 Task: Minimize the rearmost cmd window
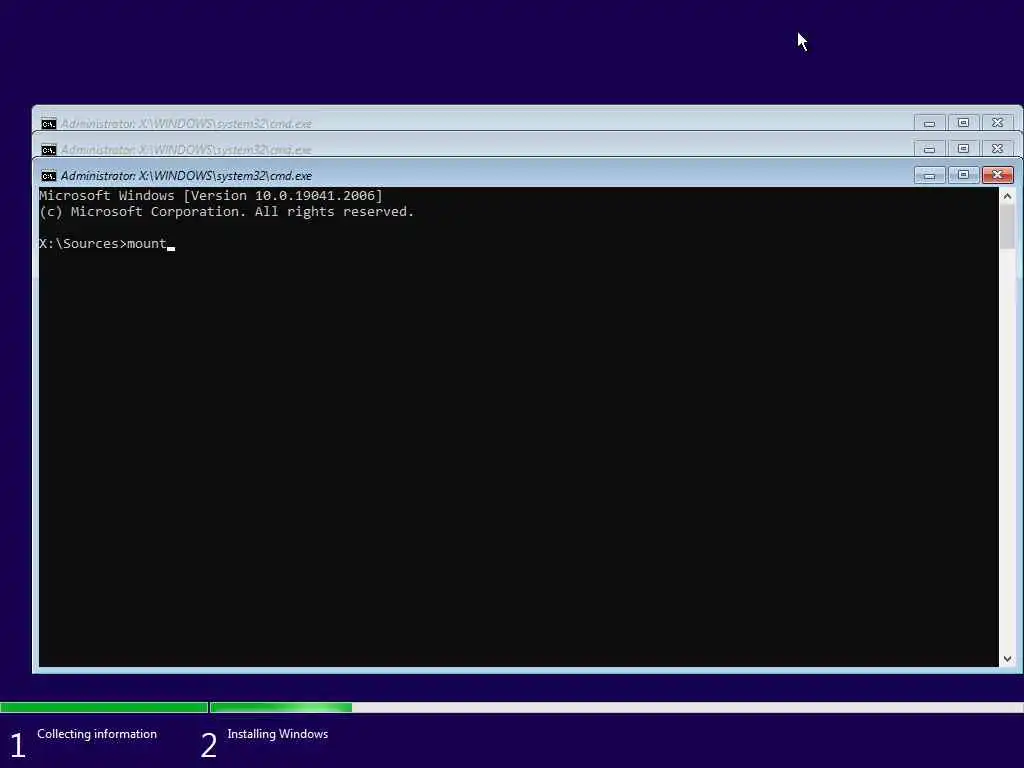(929, 123)
